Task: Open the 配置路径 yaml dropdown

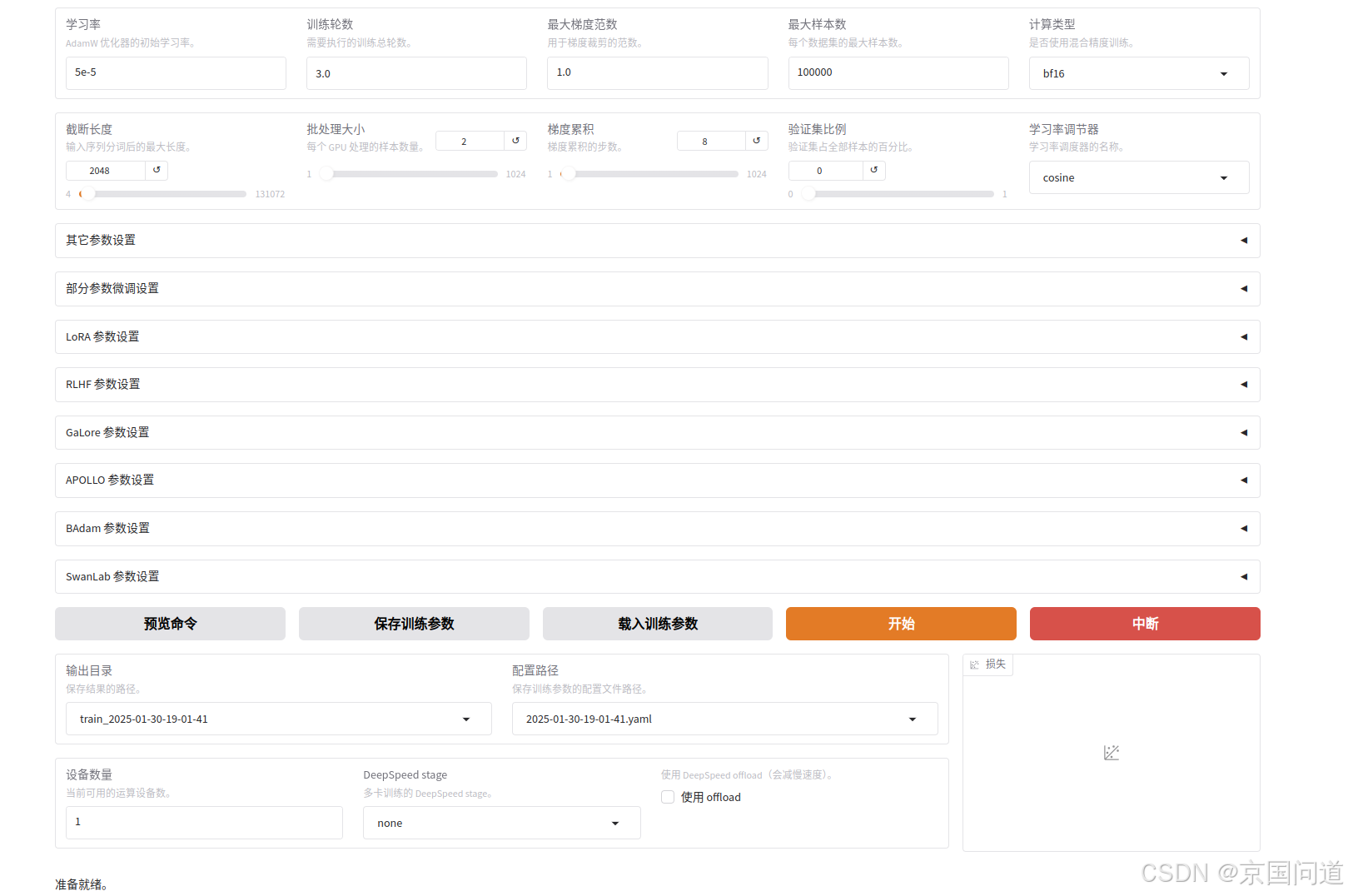Action: [724, 719]
